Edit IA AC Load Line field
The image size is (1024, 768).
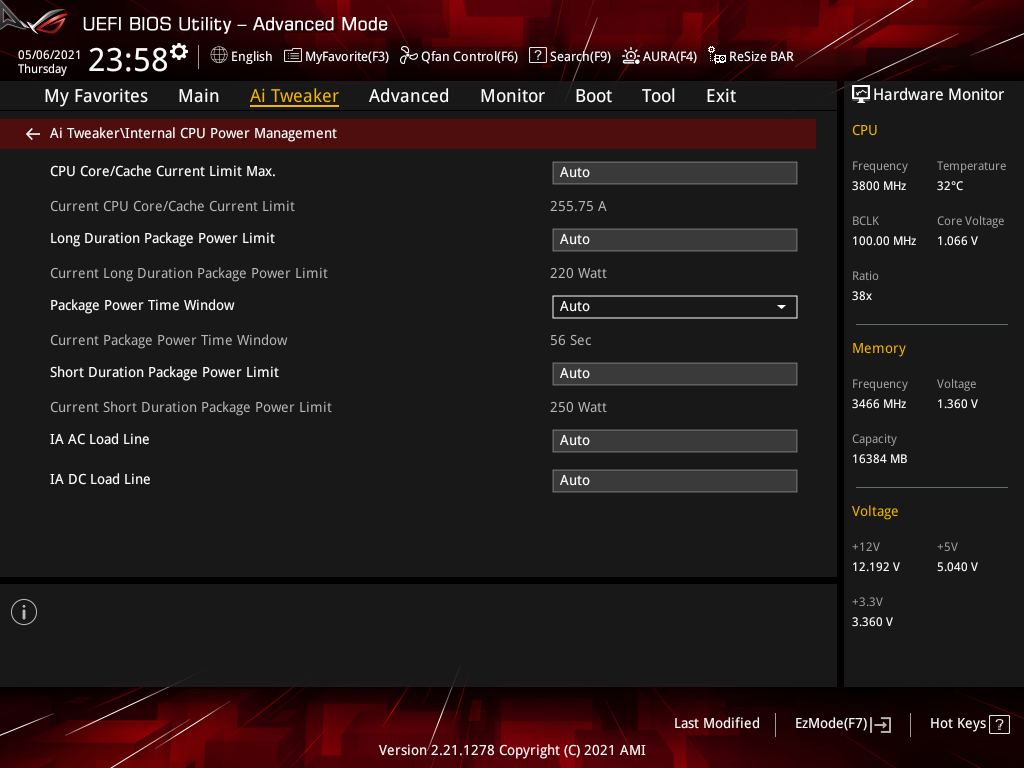click(675, 441)
